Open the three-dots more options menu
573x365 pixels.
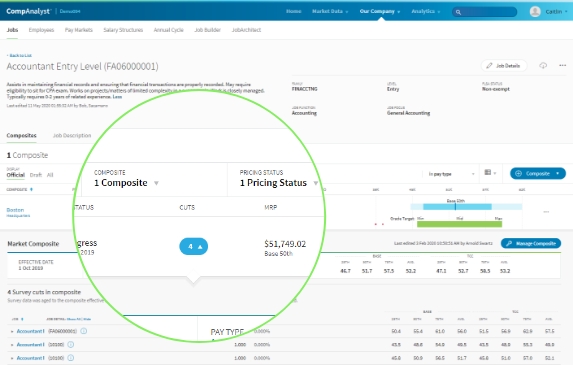point(562,65)
